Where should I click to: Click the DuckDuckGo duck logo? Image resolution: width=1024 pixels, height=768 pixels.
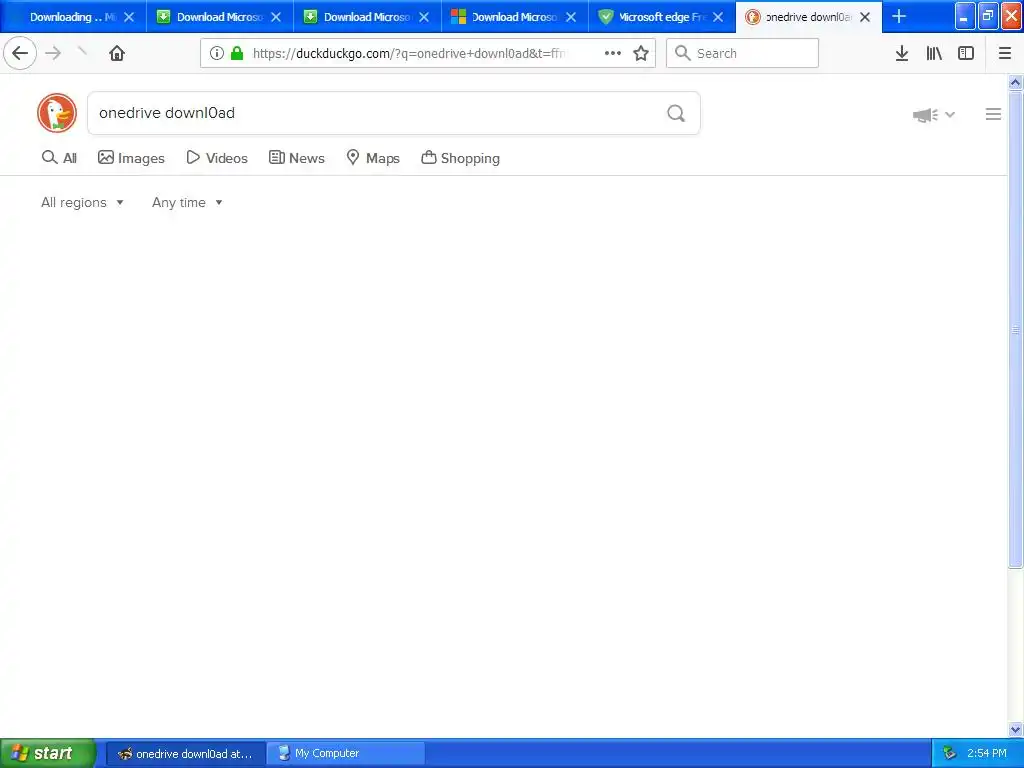(57, 113)
